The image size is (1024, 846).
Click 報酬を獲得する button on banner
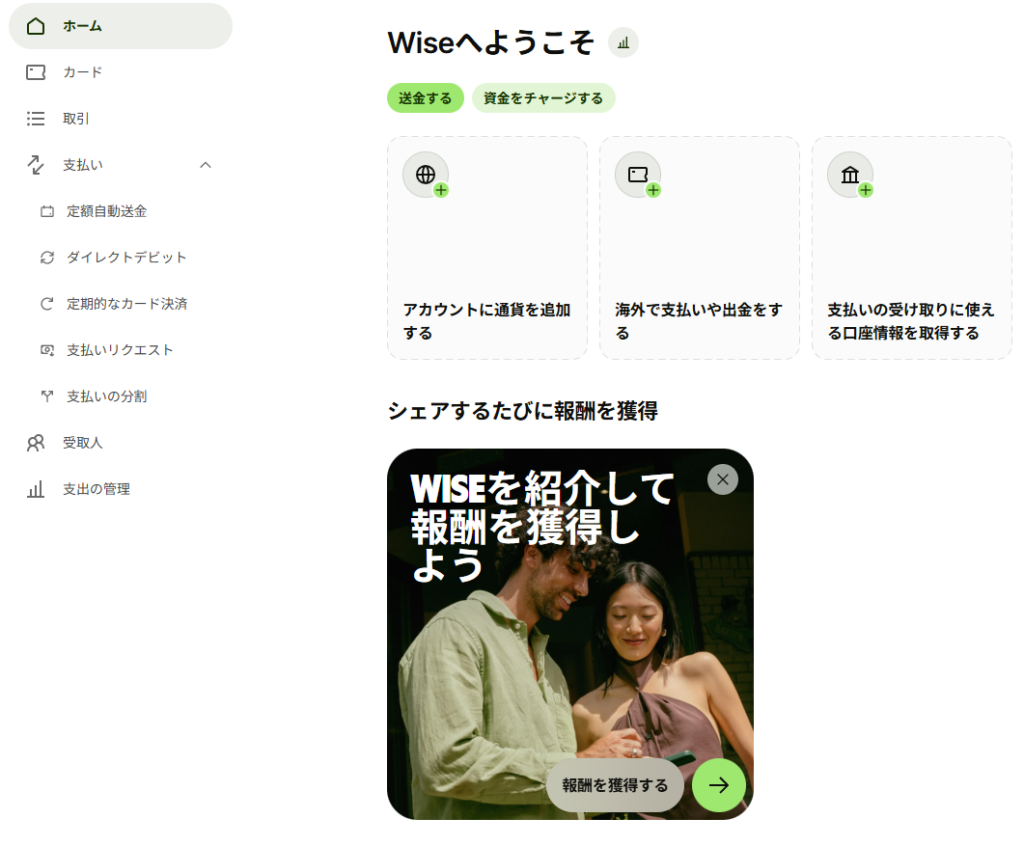615,785
